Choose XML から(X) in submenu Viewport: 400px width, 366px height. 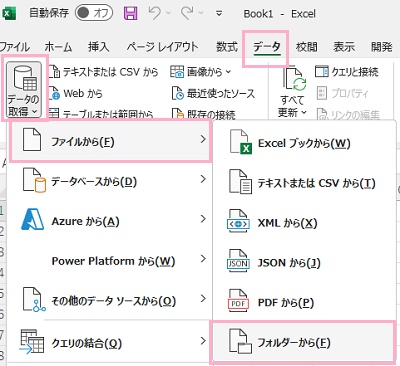click(x=304, y=223)
